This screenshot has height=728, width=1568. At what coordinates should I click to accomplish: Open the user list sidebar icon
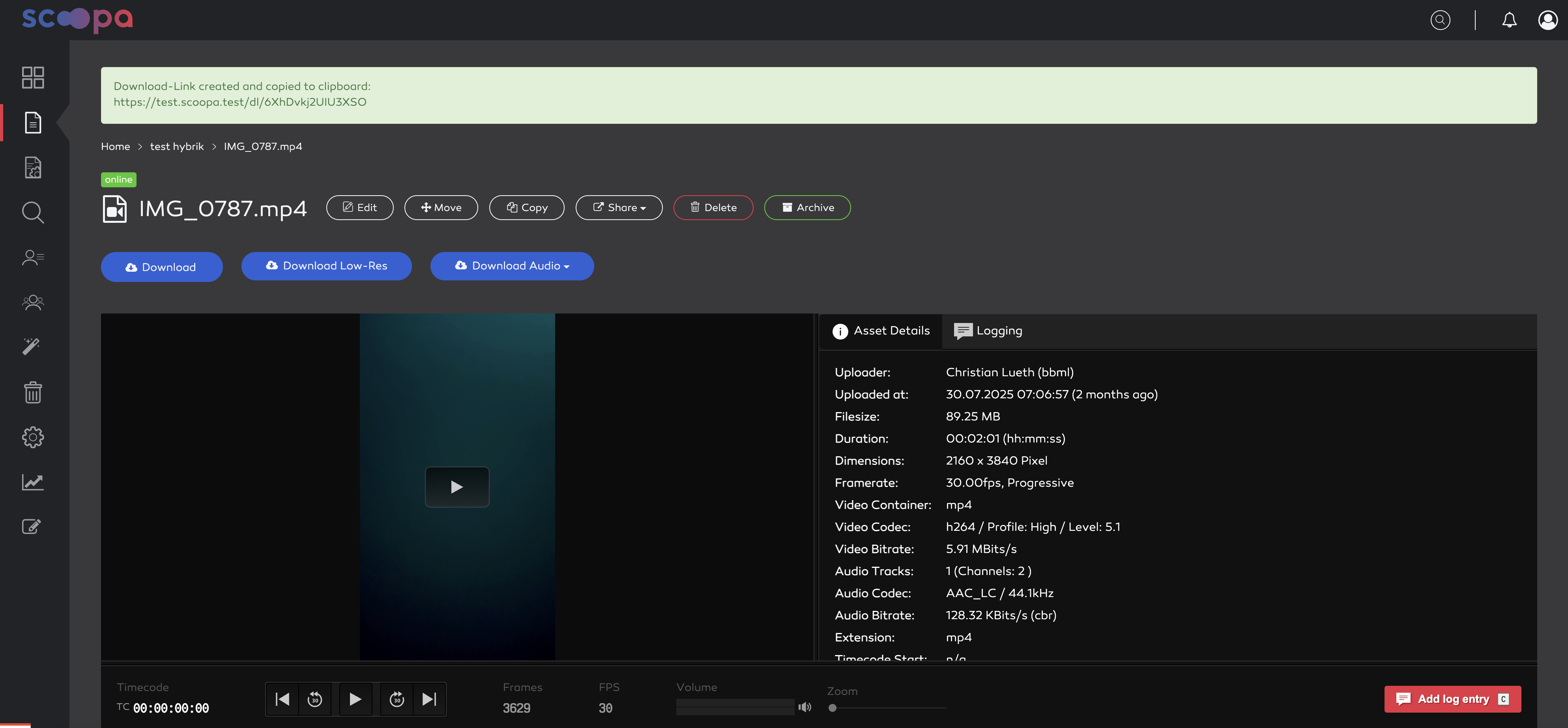point(33,257)
